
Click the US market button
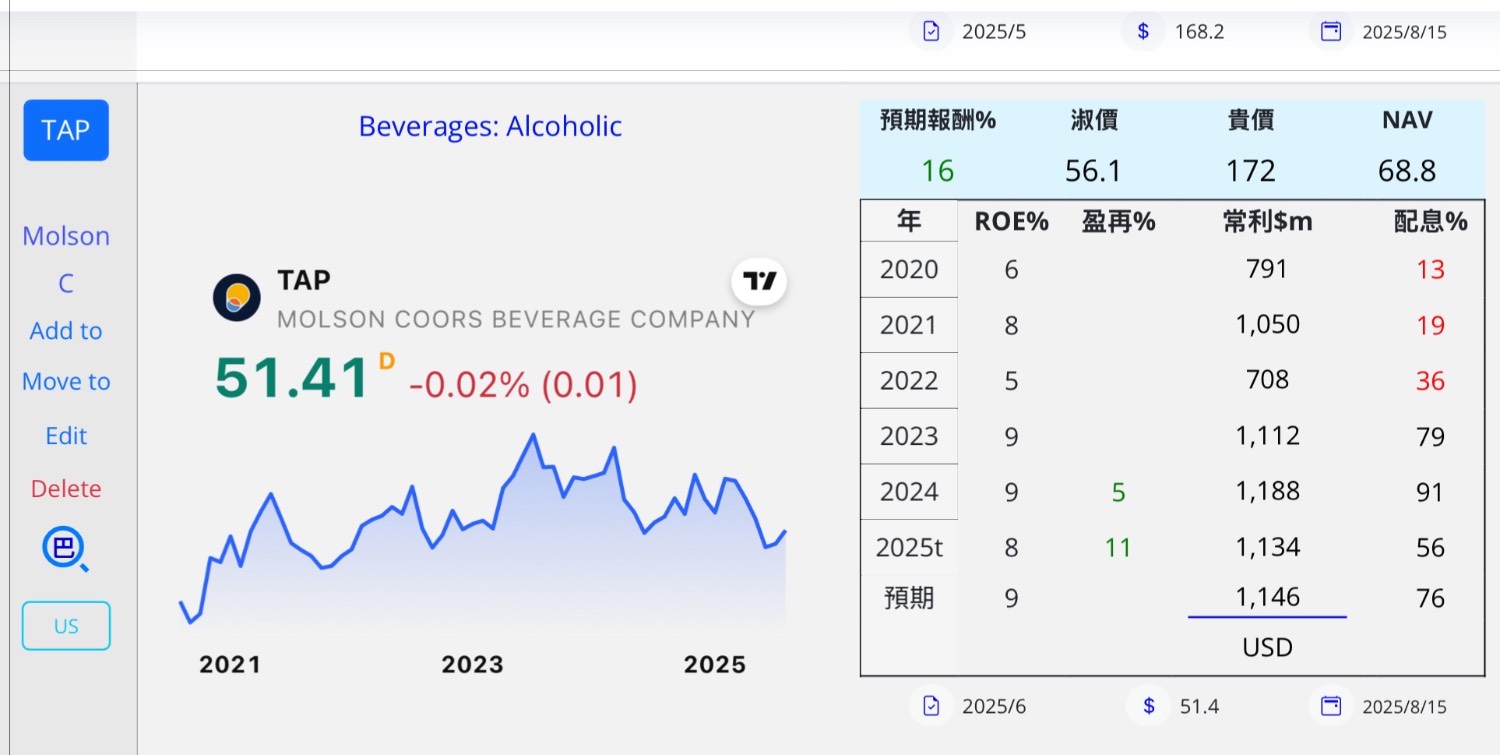(66, 627)
